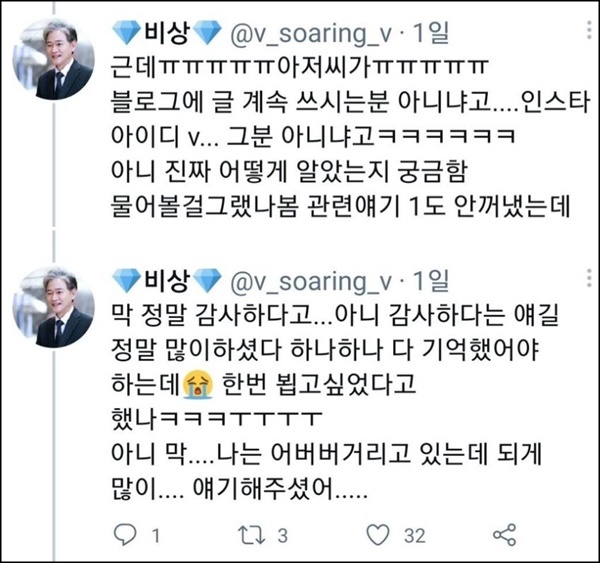Open three-dot menu on the second tweet
Viewport: 600px width, 563px height.
pyautogui.click(x=589, y=278)
